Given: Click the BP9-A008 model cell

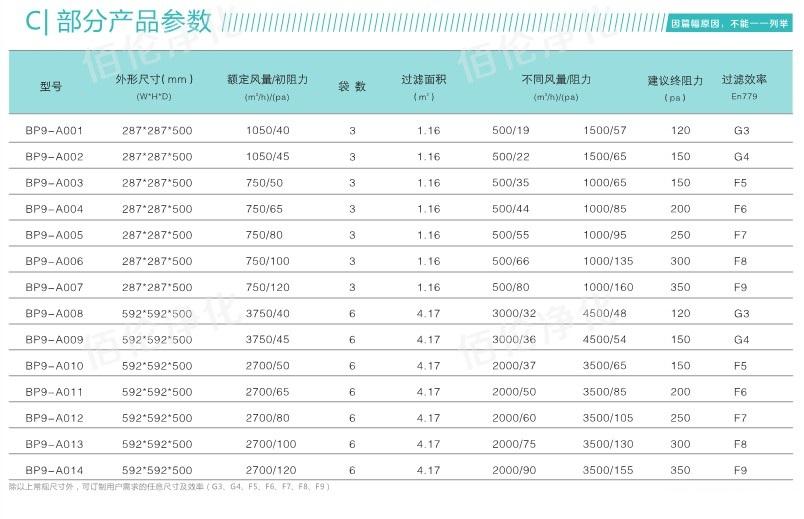Looking at the screenshot, I should point(54,313).
